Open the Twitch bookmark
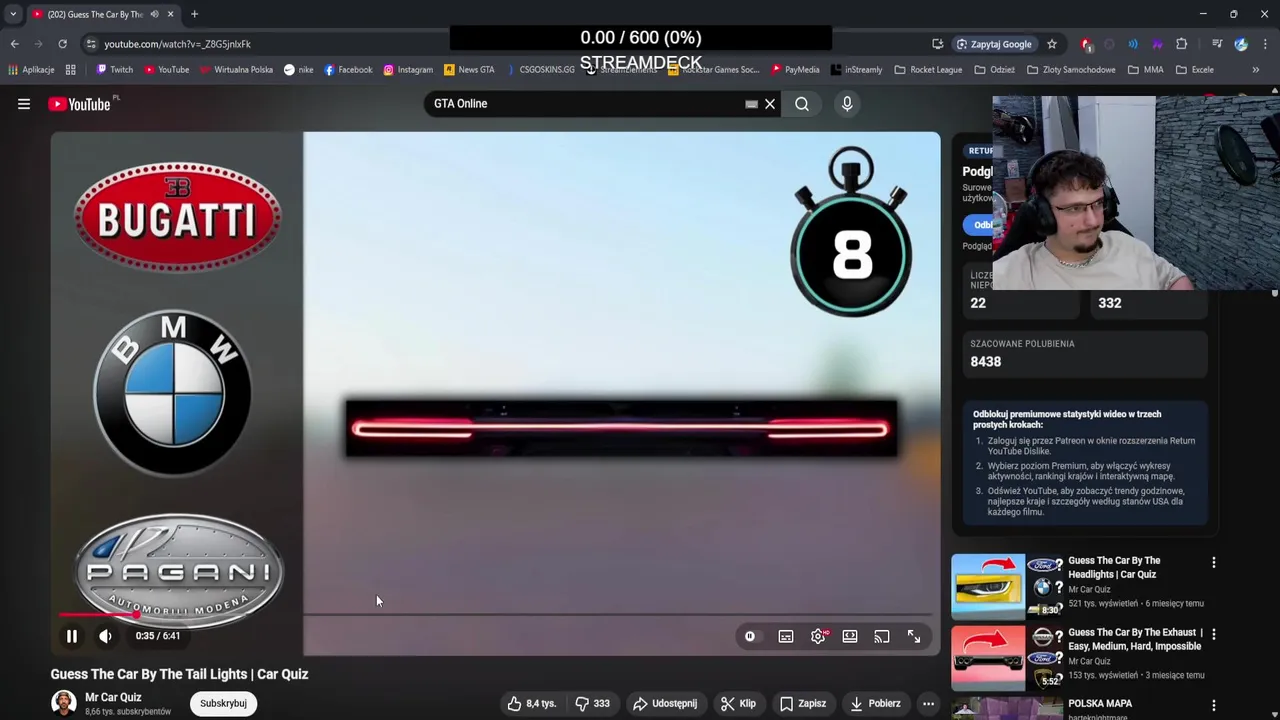 point(114,70)
